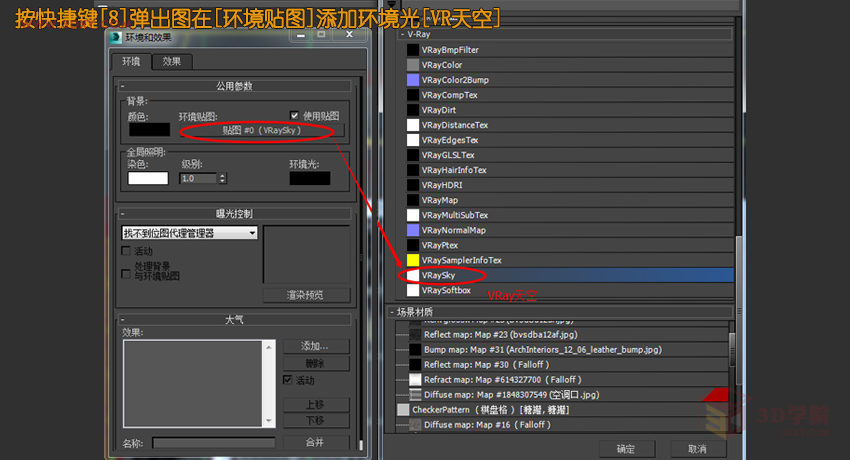Click the VRayGLSLTex swatch icon
Viewport: 850px width, 460px height.
pos(413,155)
